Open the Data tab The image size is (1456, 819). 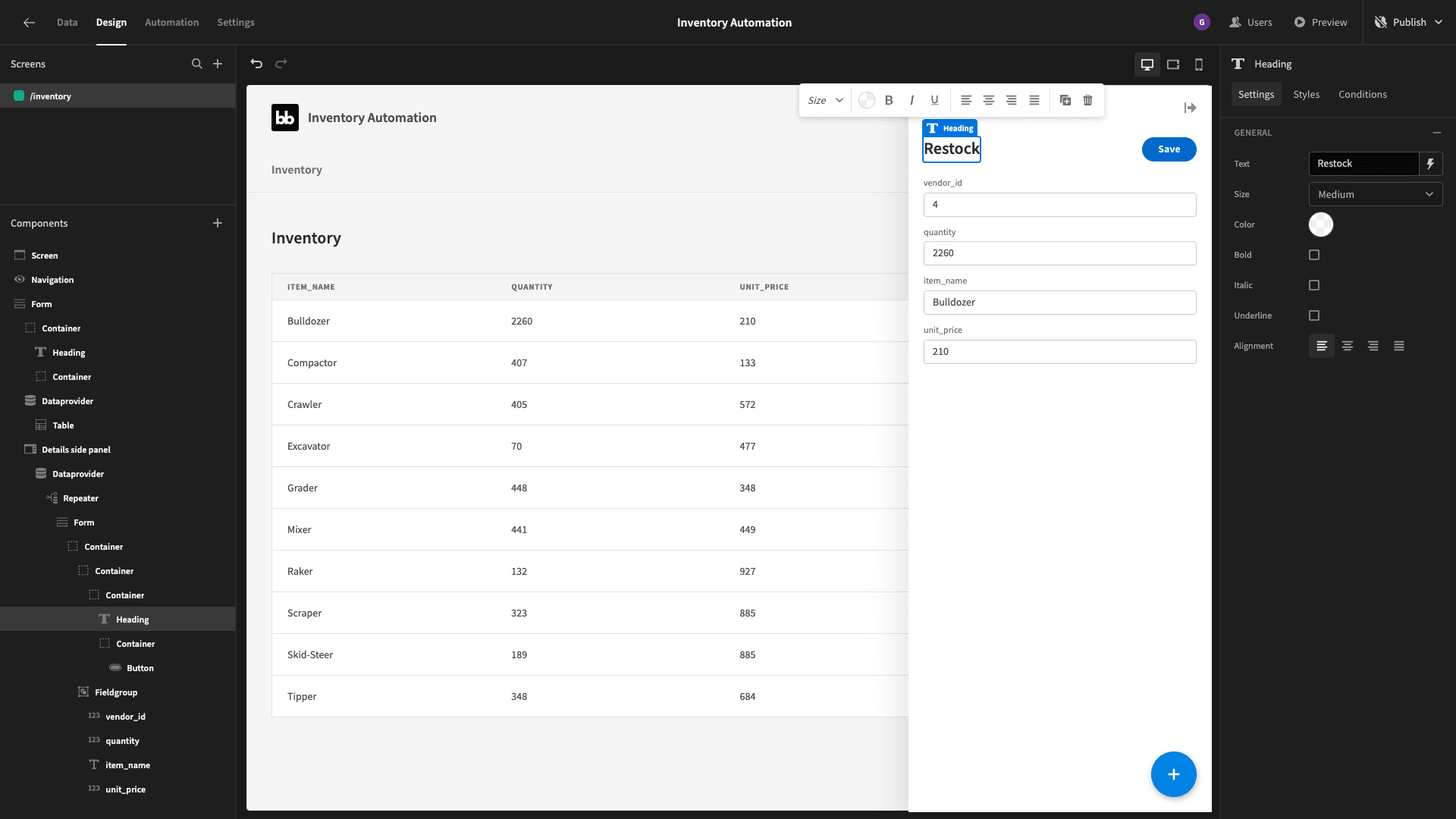pos(67,23)
